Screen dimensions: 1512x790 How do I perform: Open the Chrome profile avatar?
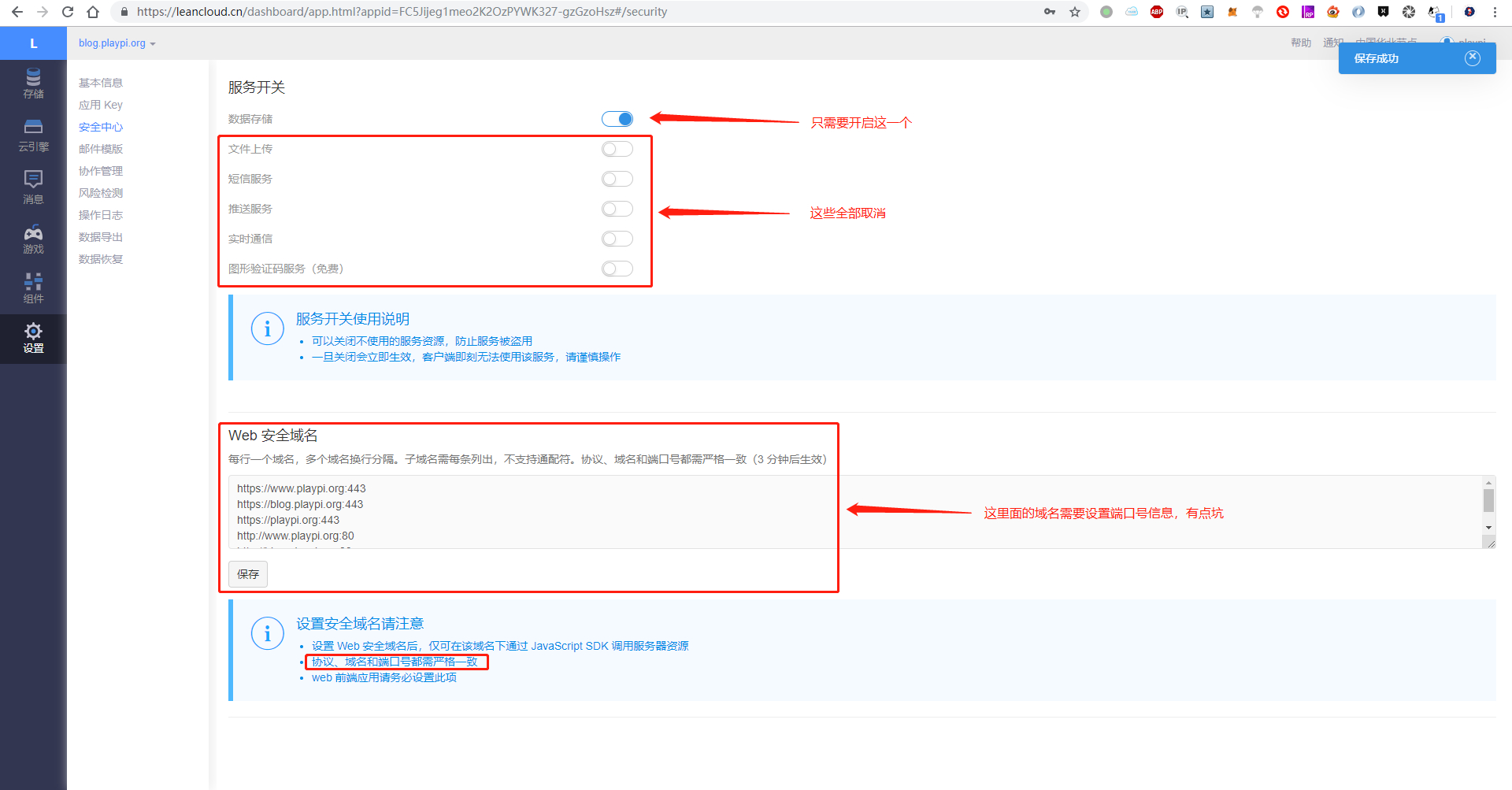coord(1469,12)
